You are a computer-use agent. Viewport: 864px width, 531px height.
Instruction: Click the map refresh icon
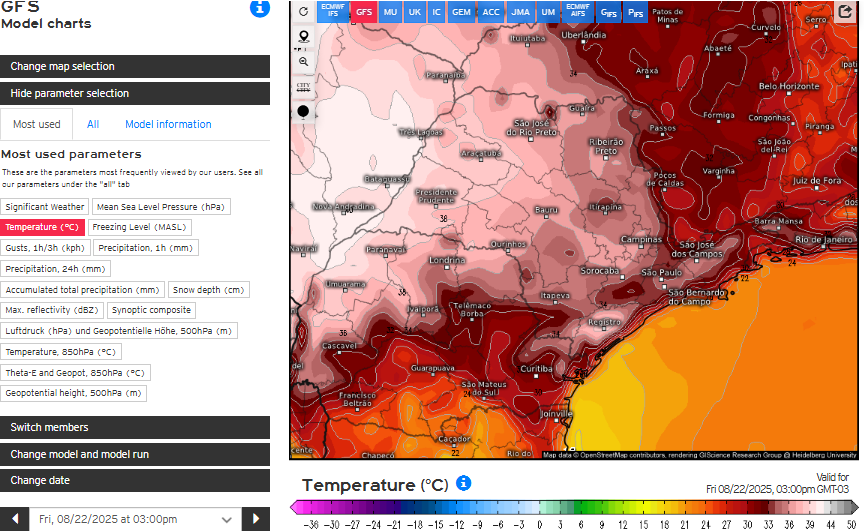point(303,12)
